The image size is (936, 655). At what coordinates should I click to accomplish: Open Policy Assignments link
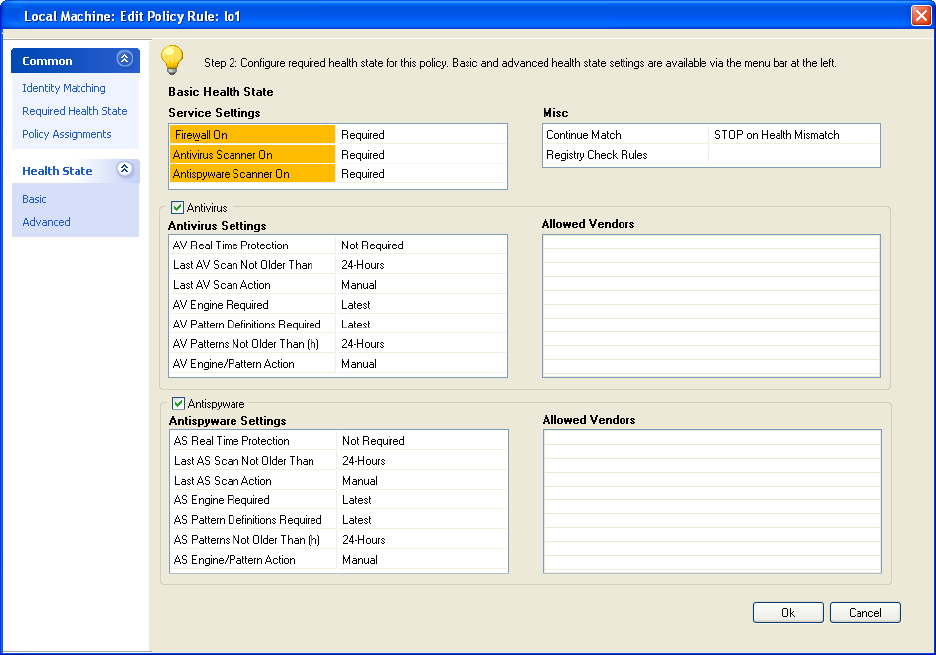[67, 134]
